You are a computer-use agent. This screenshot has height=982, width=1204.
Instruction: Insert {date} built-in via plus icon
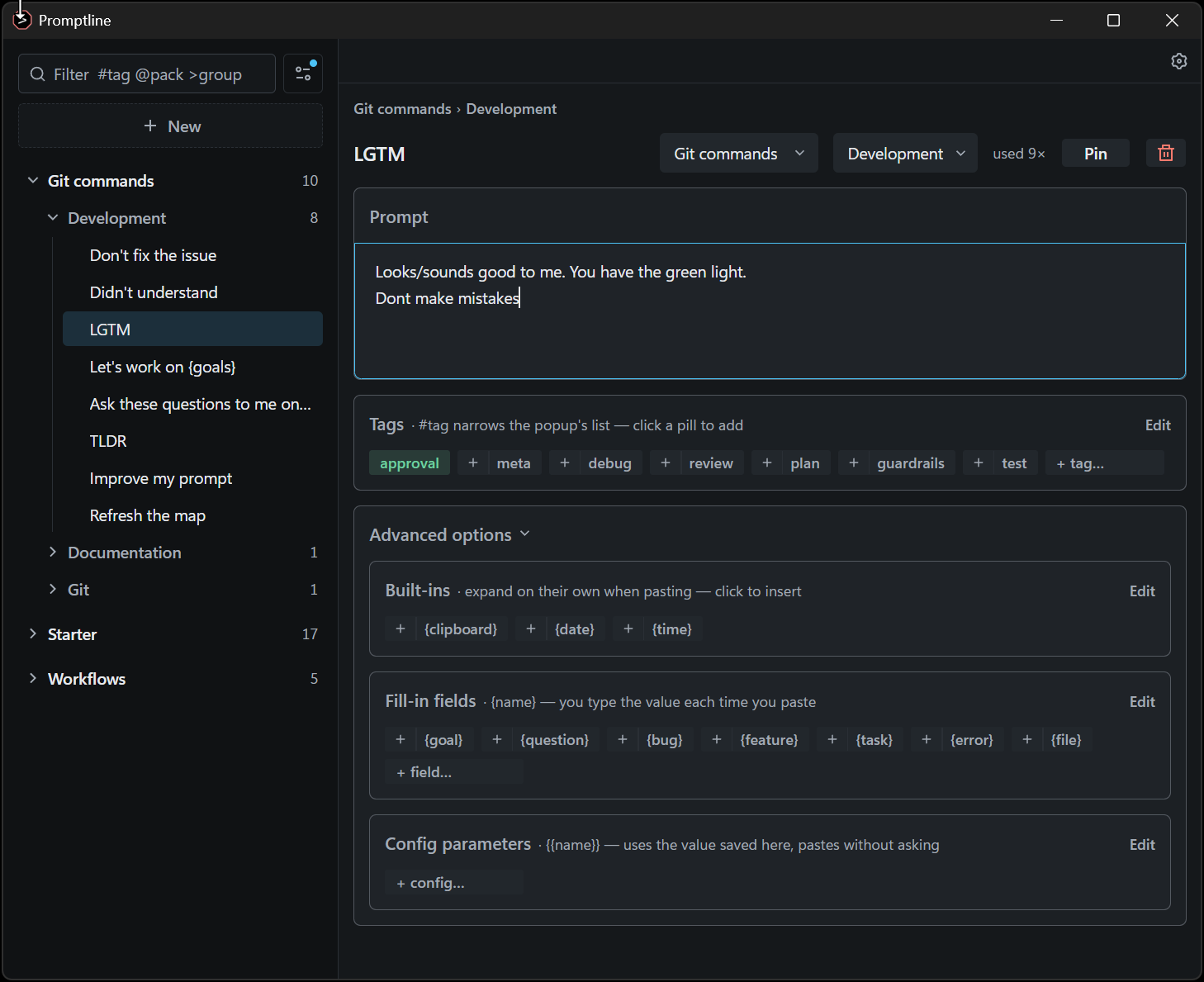click(x=531, y=629)
